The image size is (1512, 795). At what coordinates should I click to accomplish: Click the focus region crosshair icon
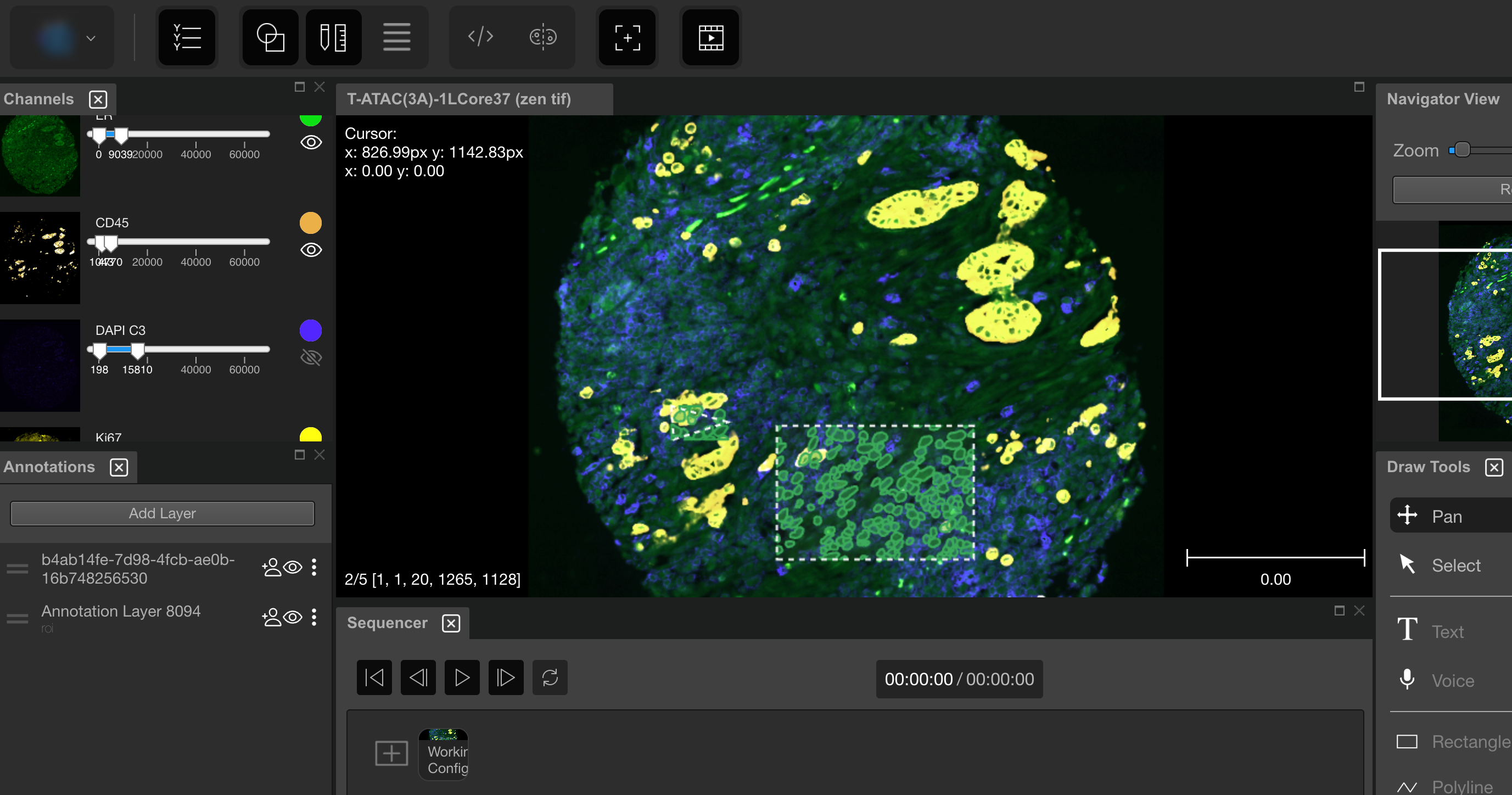click(x=627, y=37)
